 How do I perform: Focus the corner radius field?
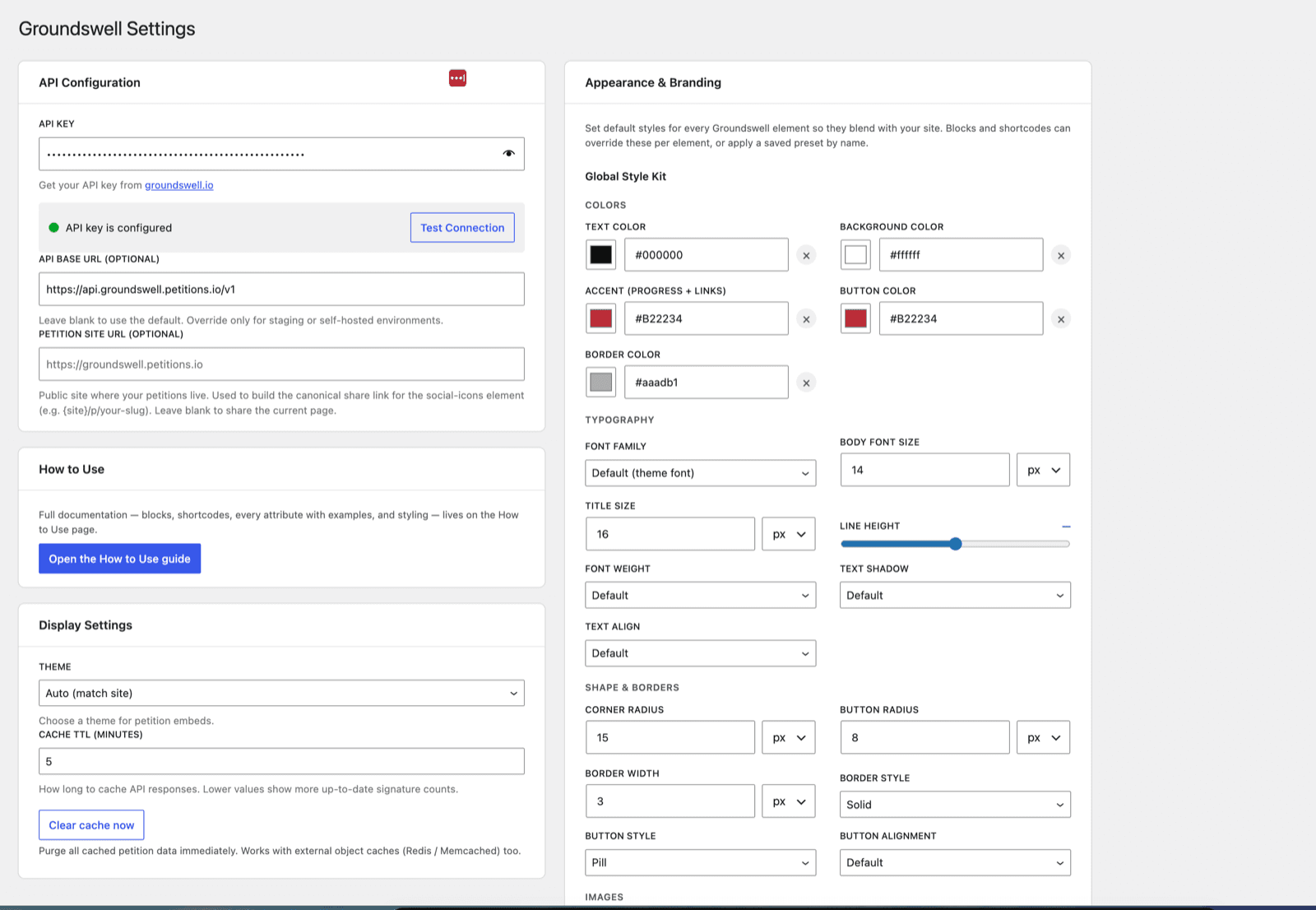(x=670, y=737)
